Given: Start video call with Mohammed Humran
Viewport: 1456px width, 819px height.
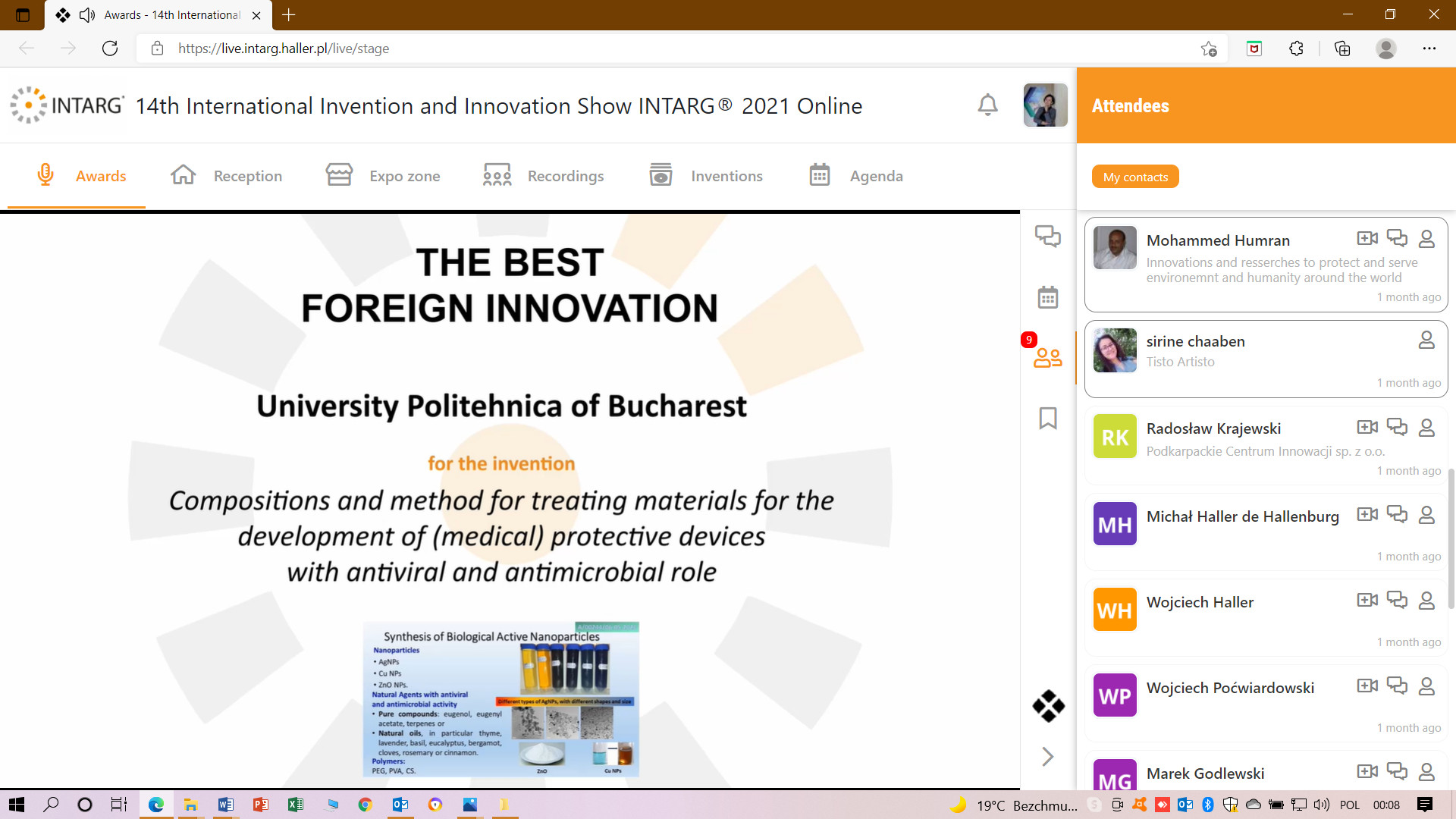Looking at the screenshot, I should tap(1367, 238).
